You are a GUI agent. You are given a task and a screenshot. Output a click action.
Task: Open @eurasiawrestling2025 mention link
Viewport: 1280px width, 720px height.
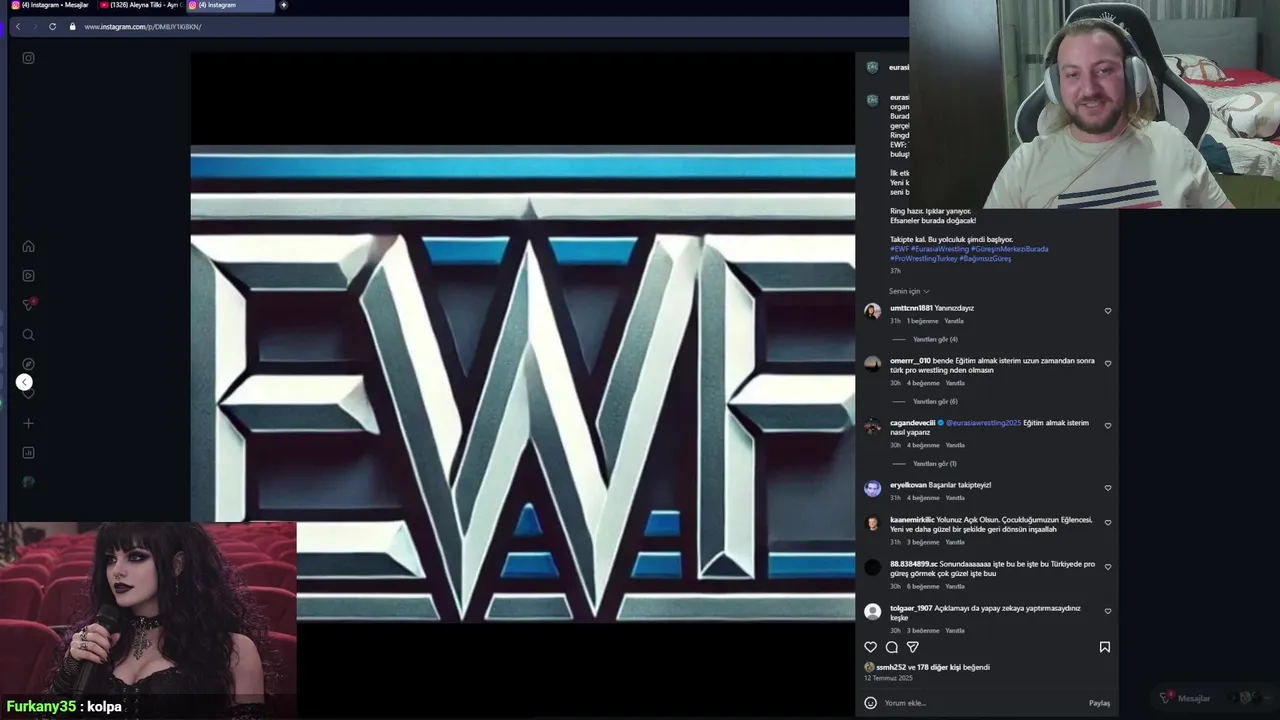click(x=984, y=423)
